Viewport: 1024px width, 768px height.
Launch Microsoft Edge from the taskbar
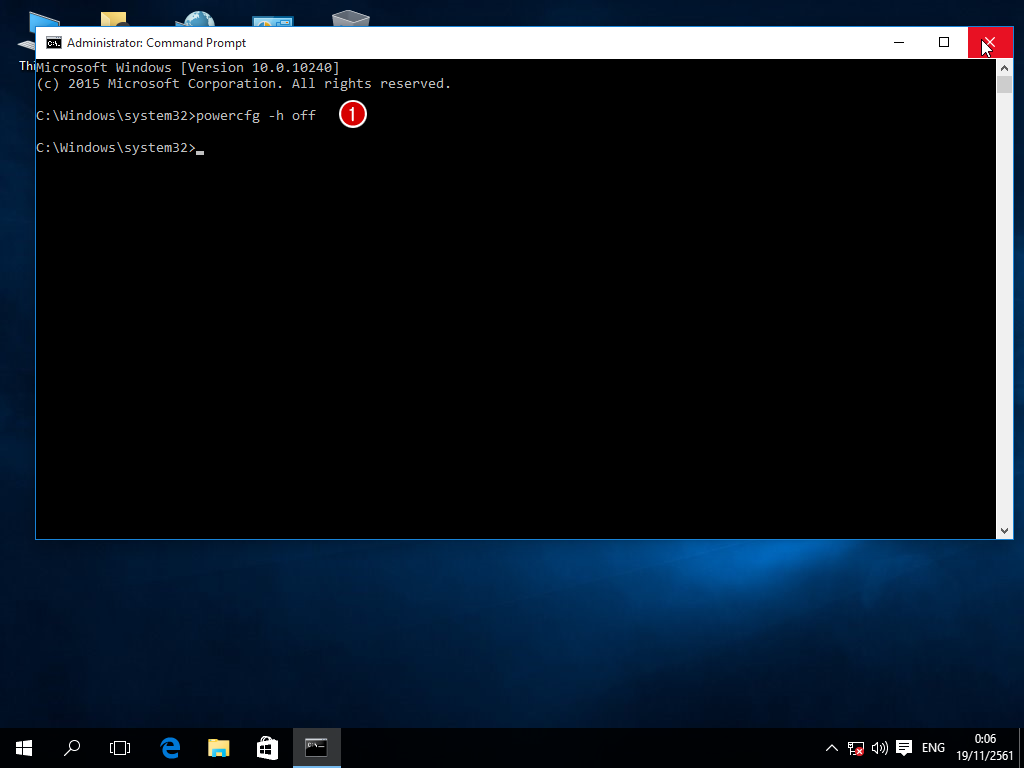coord(170,747)
